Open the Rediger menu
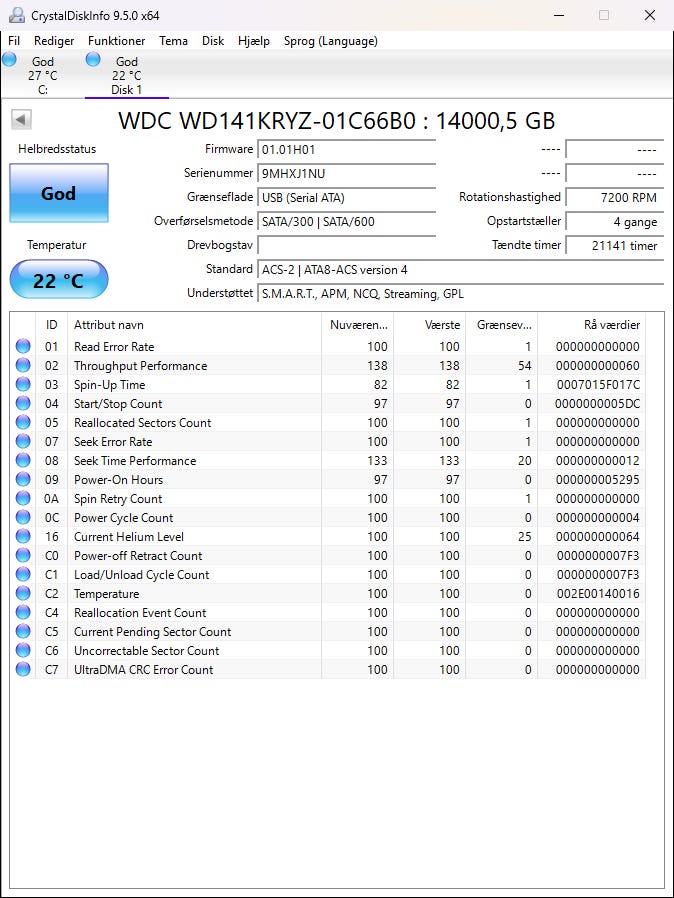 tap(54, 41)
